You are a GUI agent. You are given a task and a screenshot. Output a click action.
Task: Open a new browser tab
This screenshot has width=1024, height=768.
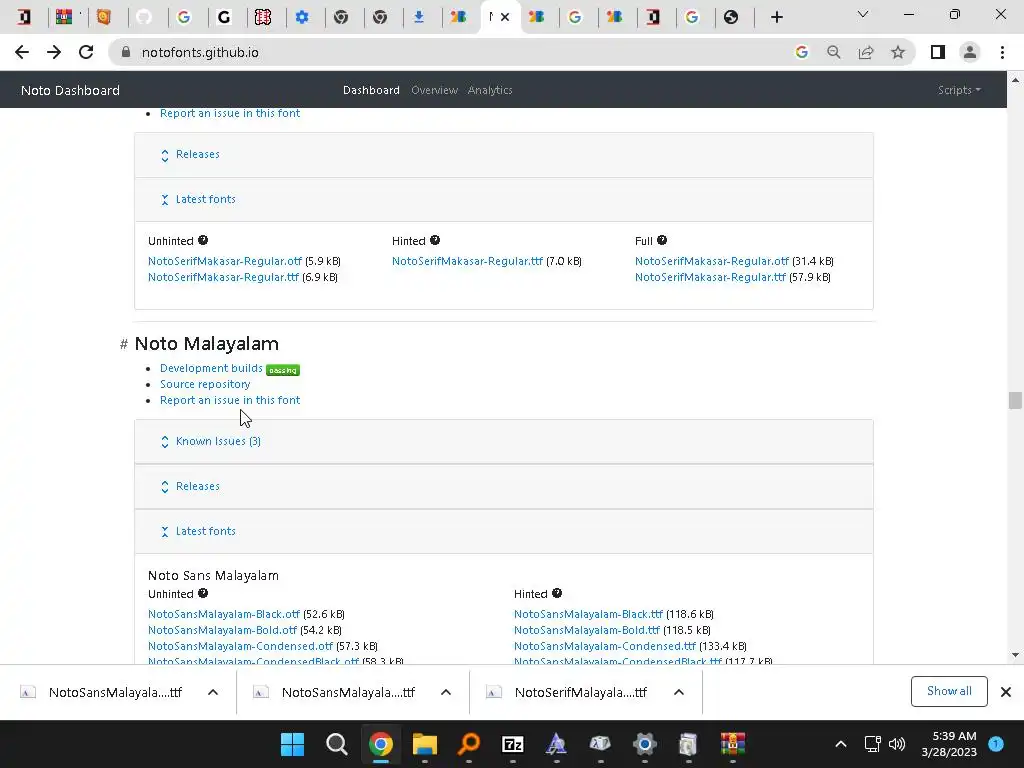pos(776,17)
